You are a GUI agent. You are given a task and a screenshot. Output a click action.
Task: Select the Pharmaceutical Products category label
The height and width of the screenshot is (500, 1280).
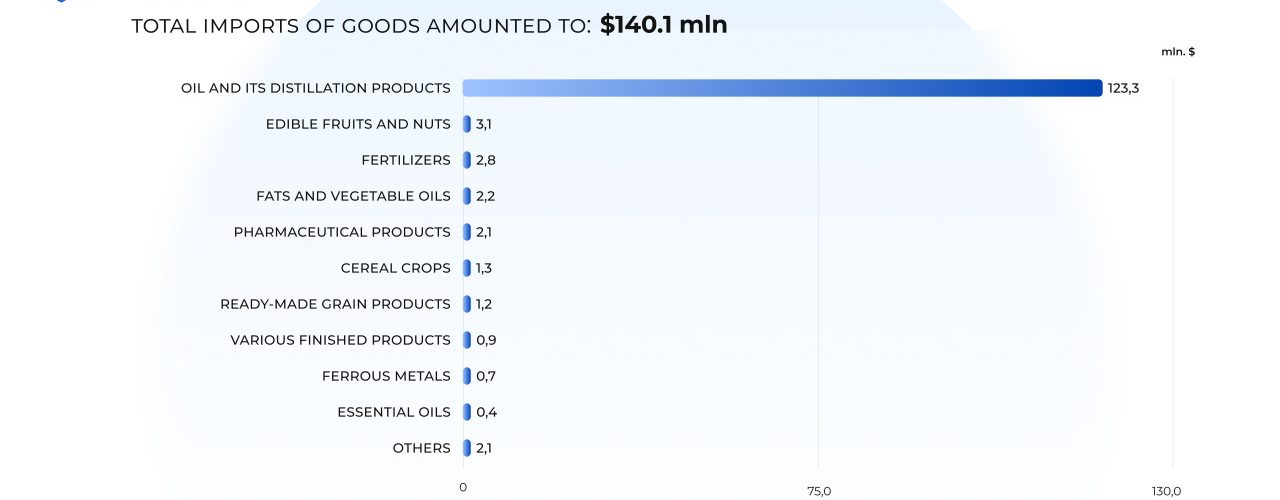point(342,232)
